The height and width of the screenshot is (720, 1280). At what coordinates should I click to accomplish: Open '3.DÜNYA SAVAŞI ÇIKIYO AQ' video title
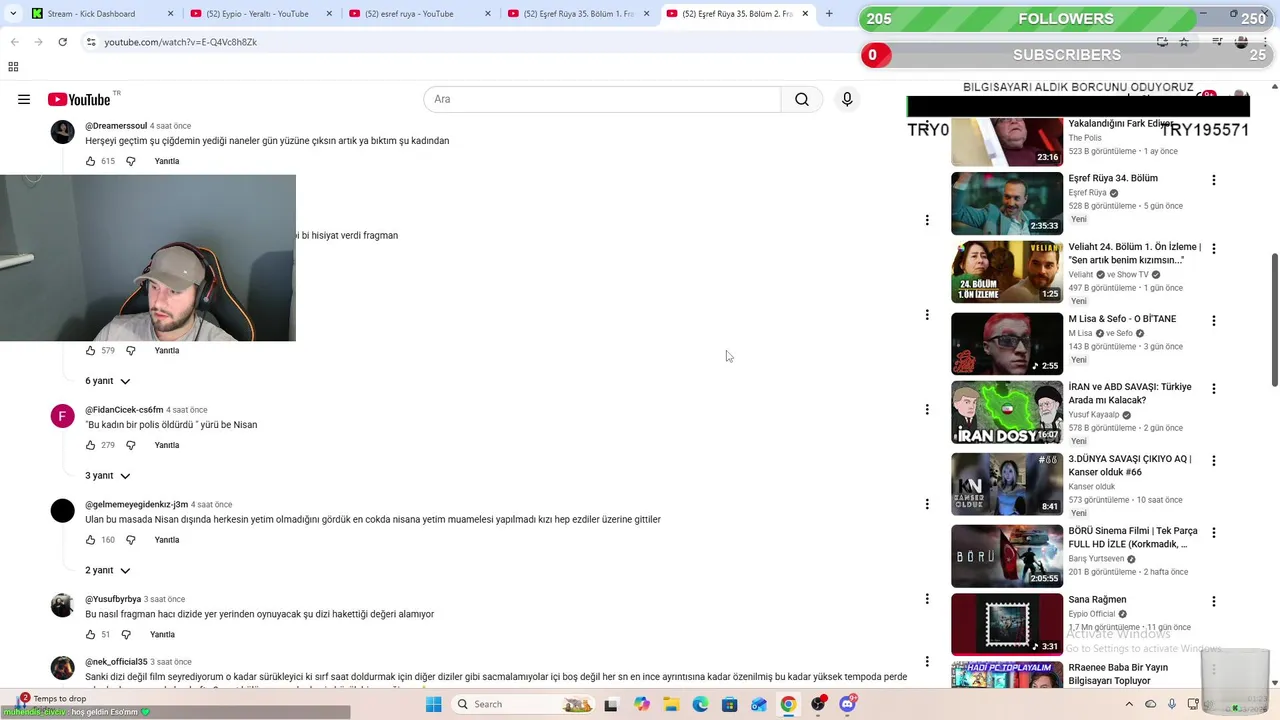pos(1130,465)
